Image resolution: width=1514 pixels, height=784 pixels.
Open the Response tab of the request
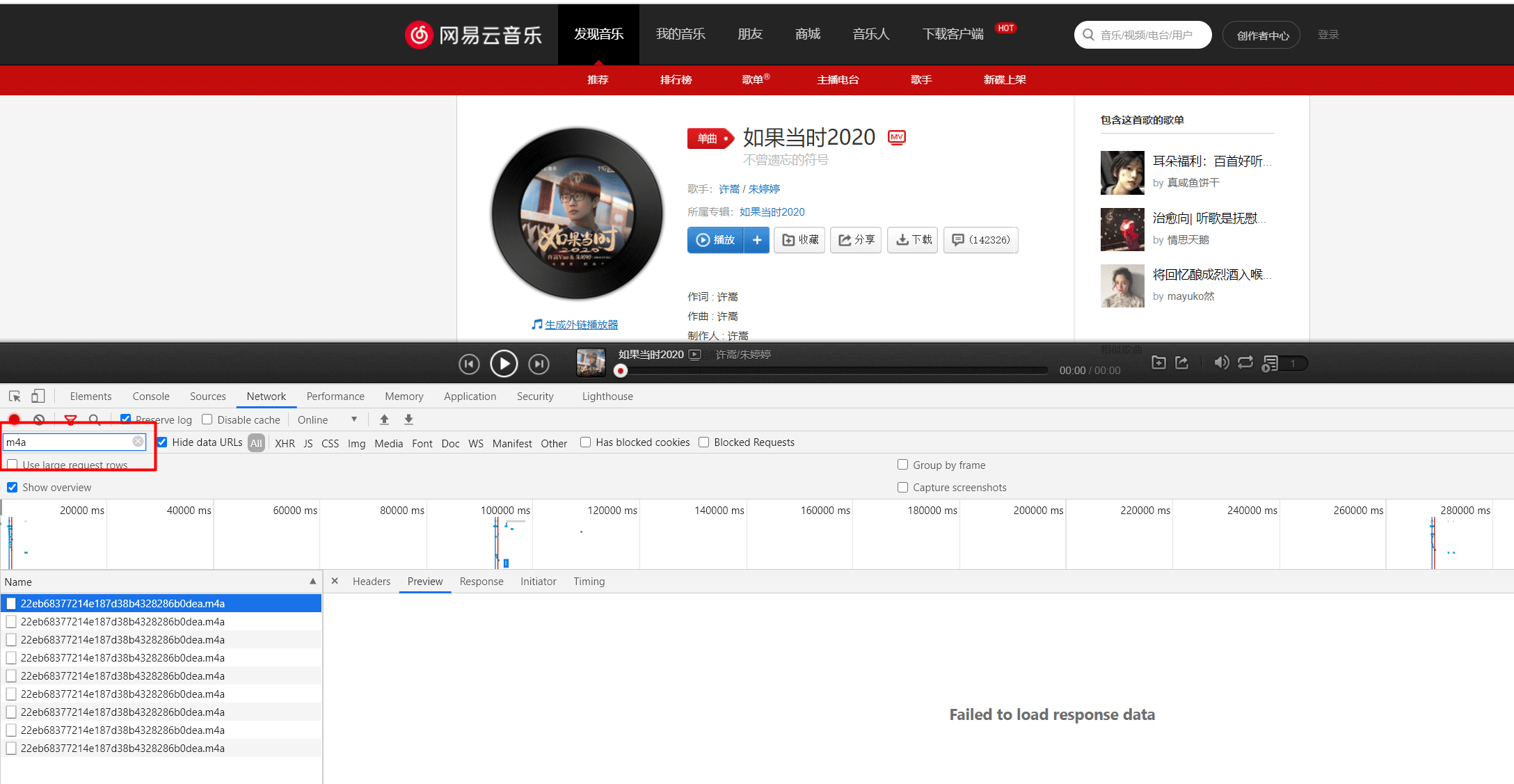481,582
